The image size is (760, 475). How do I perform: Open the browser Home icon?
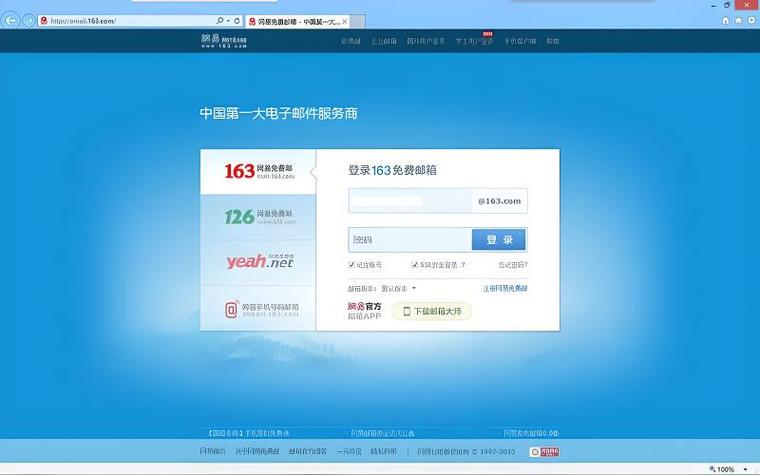pyautogui.click(x=726, y=20)
